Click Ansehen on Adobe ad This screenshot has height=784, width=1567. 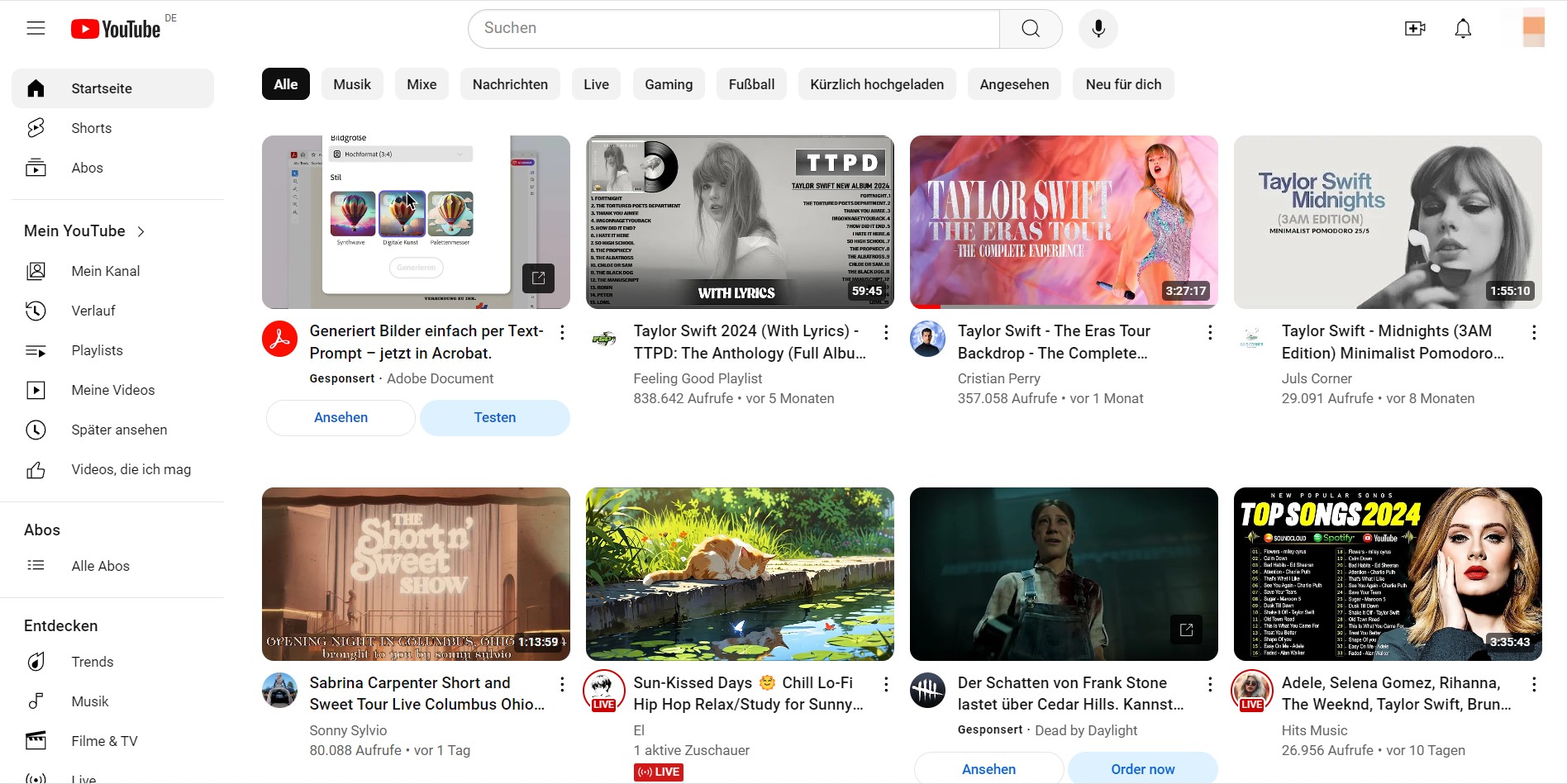click(341, 418)
